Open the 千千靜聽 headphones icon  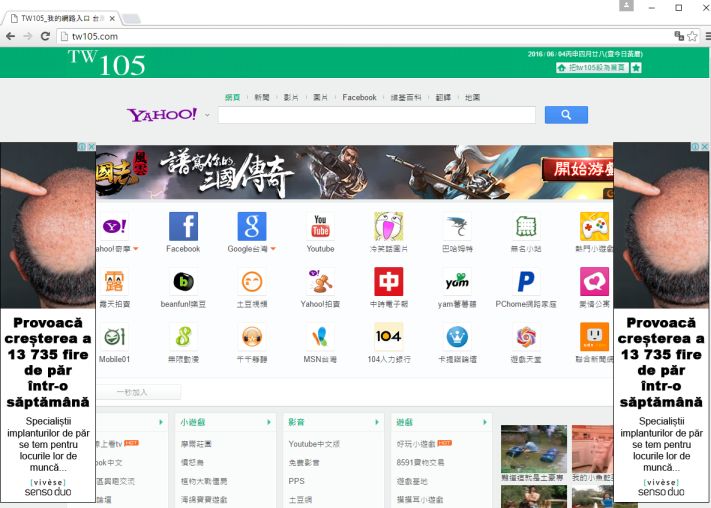point(252,337)
